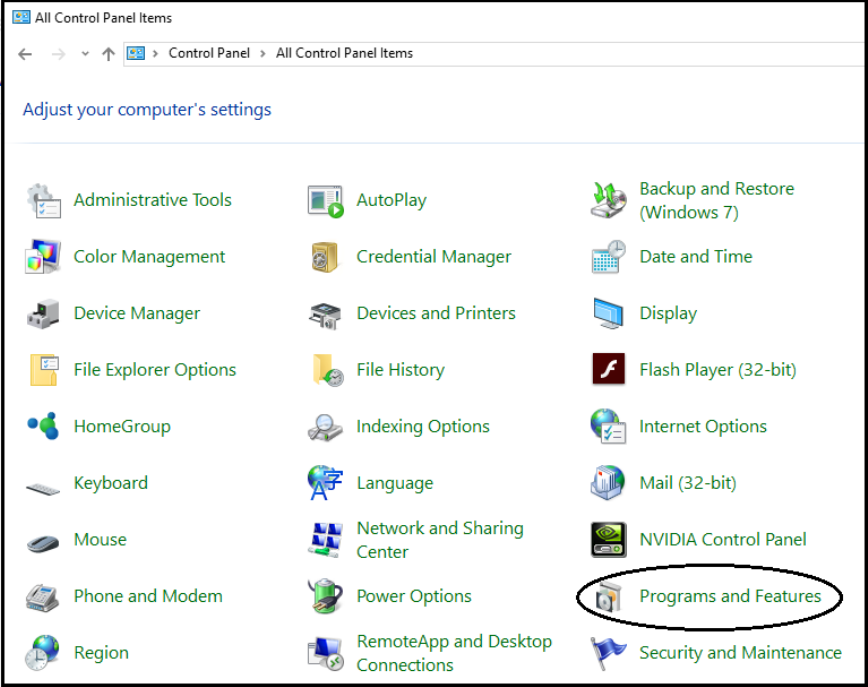868x687 pixels.
Task: Open the Display monitor icon
Action: coord(608,313)
